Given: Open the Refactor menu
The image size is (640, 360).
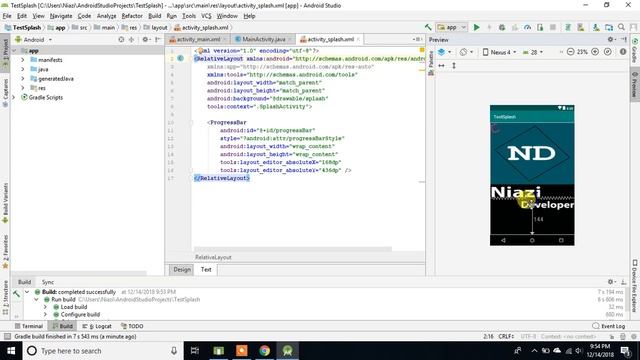Looking at the screenshot, I should point(132,16).
